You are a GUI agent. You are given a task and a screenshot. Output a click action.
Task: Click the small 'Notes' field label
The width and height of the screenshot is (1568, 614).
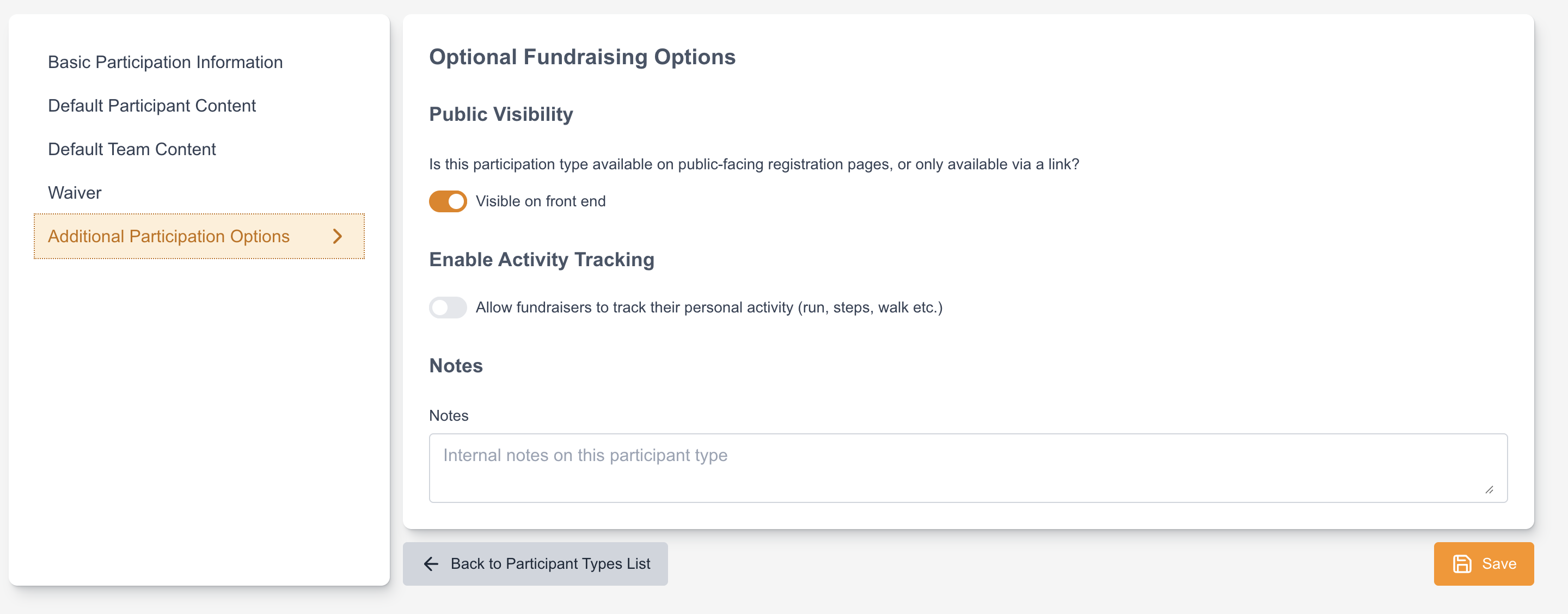pos(449,416)
